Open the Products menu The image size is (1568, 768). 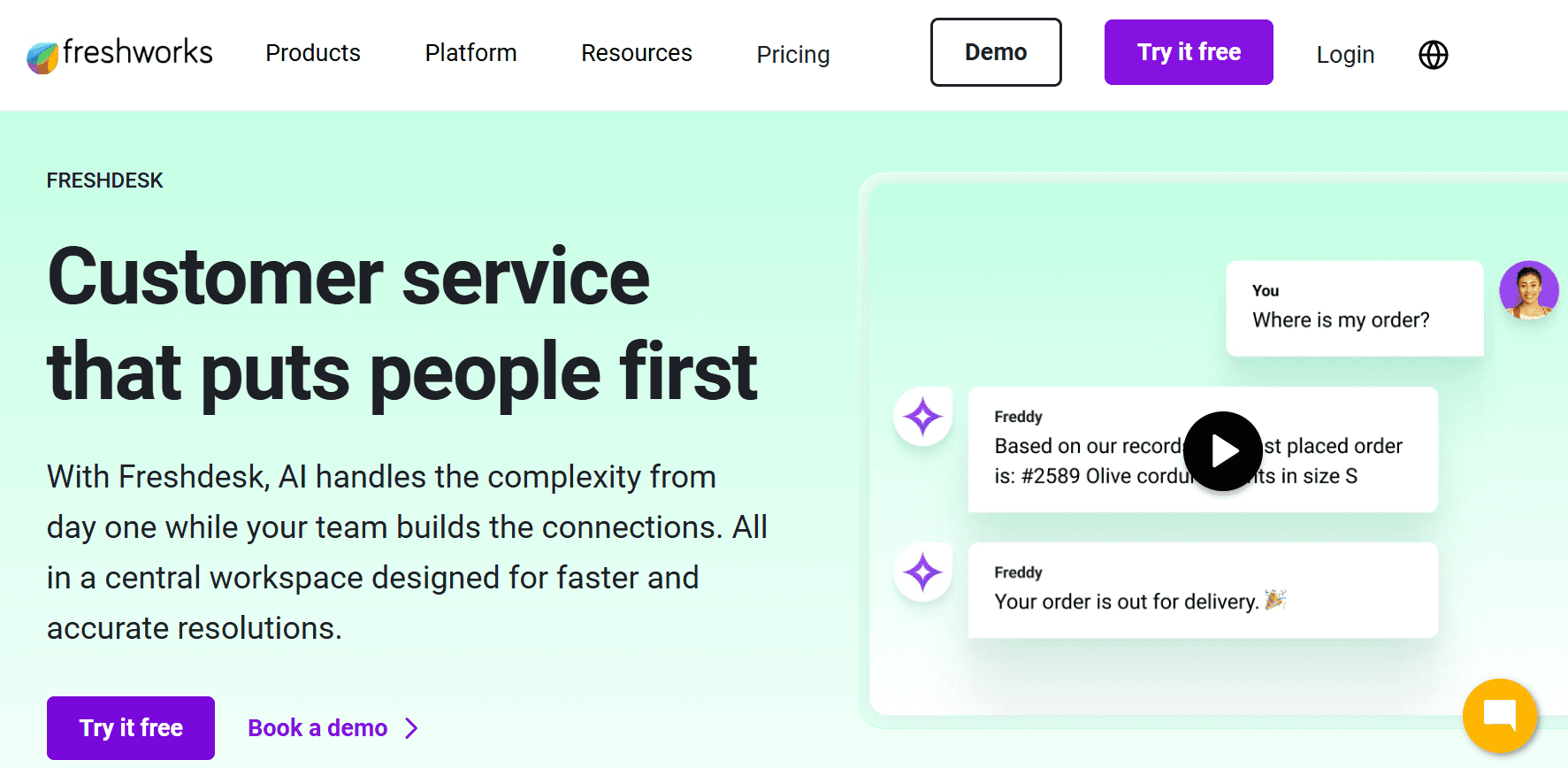pyautogui.click(x=313, y=53)
